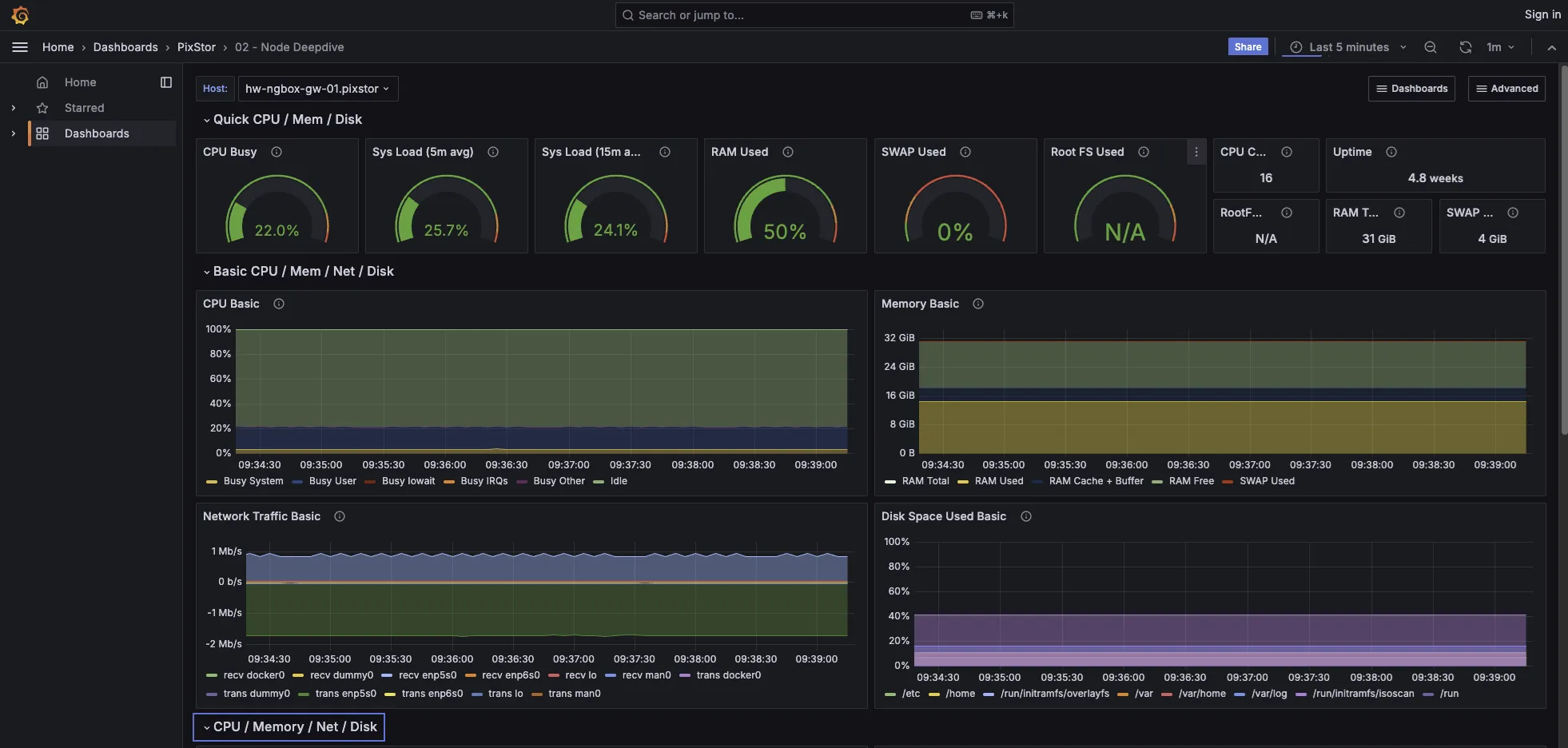Open the Host selector dropdown

point(317,89)
